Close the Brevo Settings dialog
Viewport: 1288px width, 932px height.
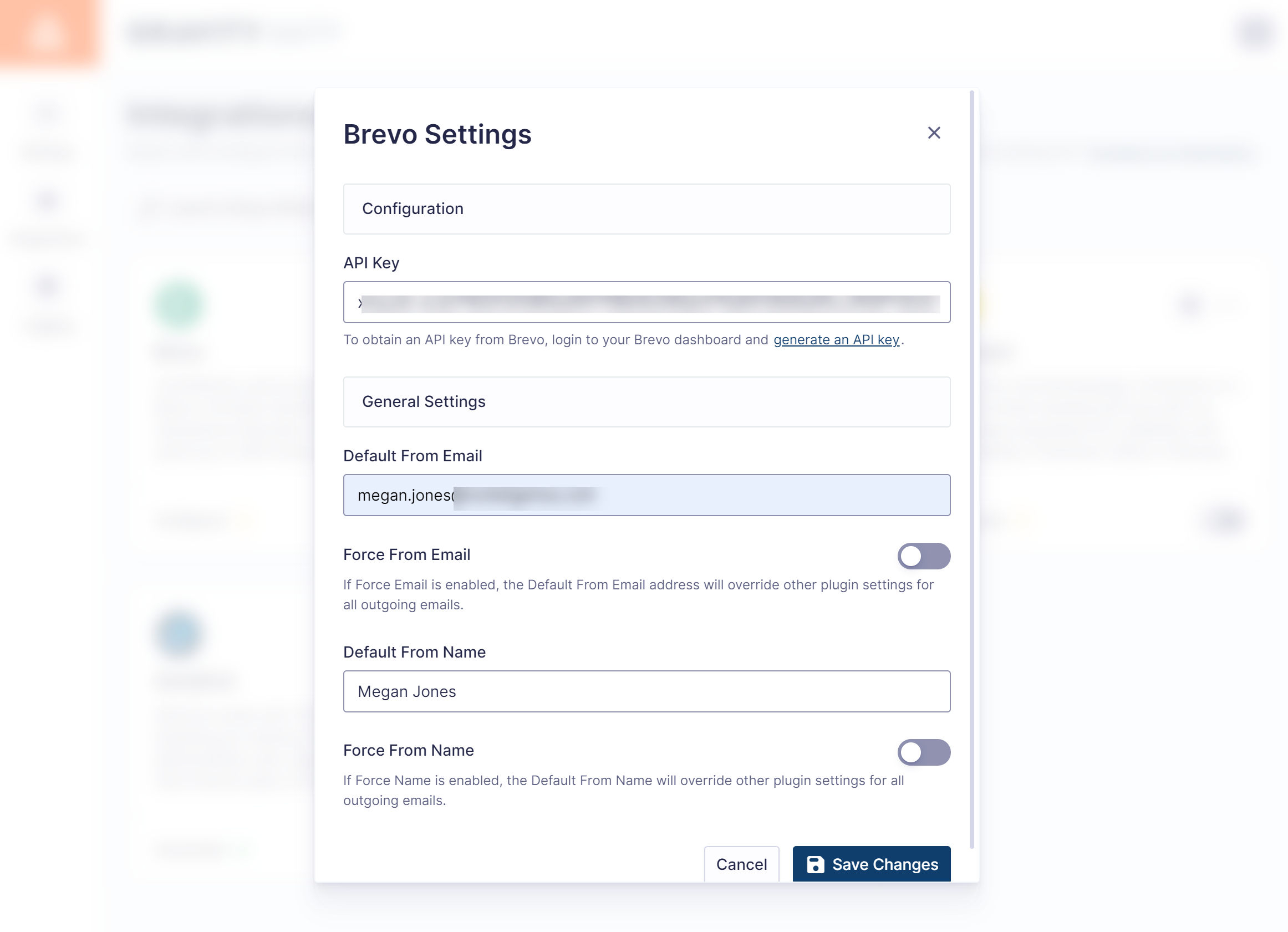(934, 133)
